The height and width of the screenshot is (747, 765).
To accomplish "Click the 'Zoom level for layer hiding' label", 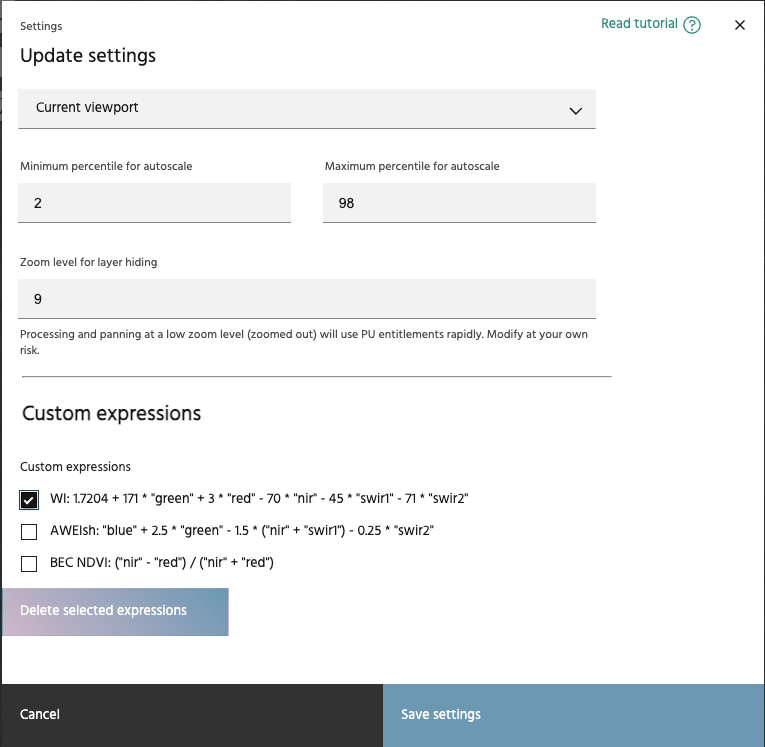I will point(88,262).
